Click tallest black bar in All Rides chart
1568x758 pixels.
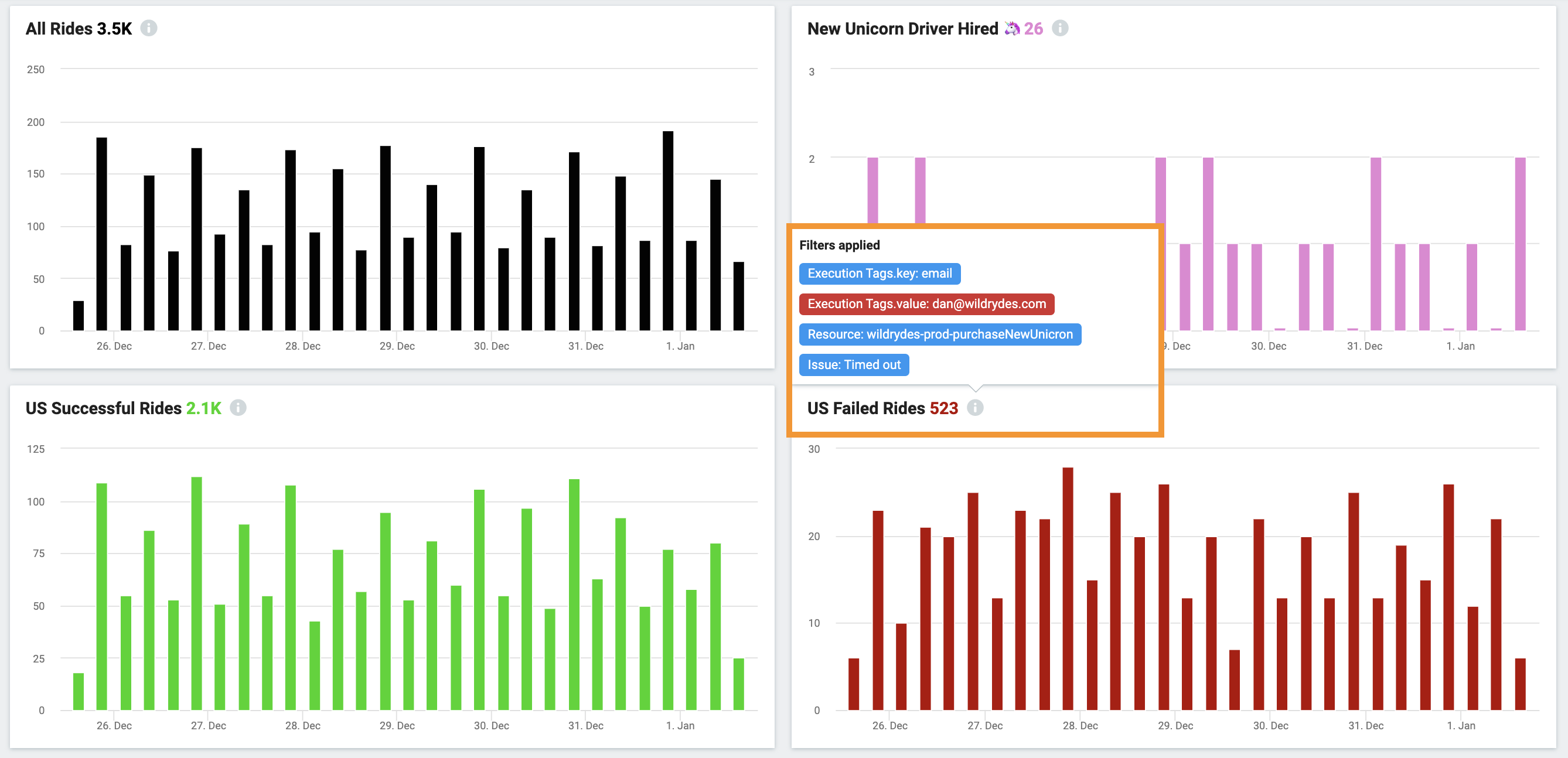coord(668,231)
